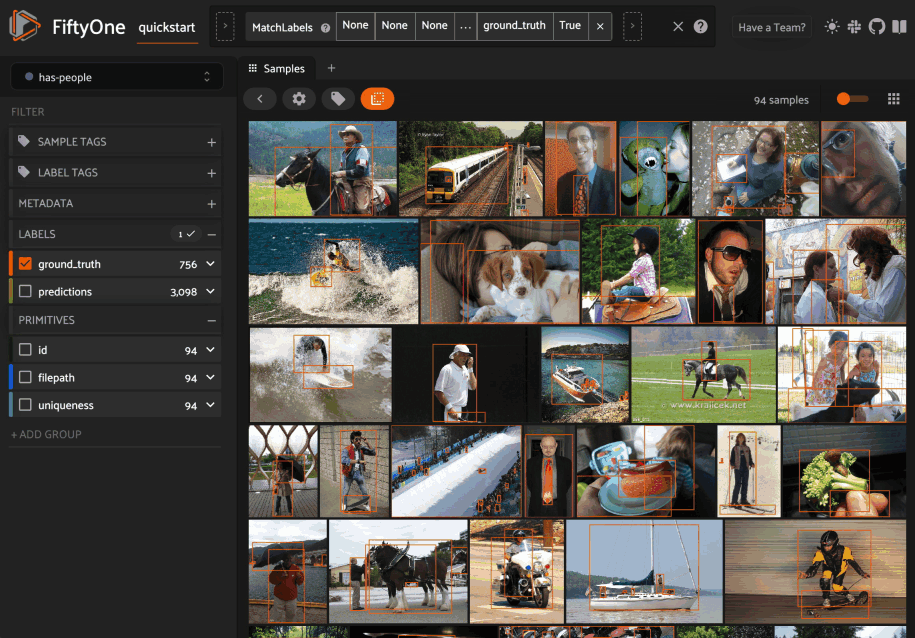Edit the ground_truth fields parameter
The image size is (915, 638).
514,26
